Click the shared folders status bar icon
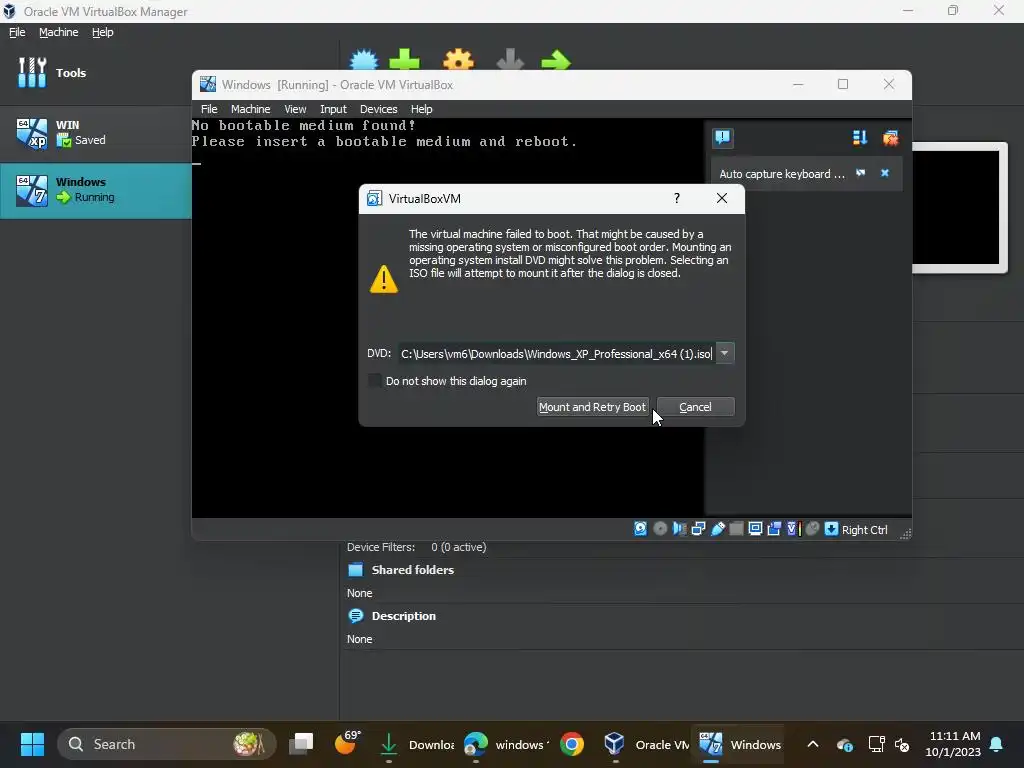The image size is (1024, 768). click(736, 529)
